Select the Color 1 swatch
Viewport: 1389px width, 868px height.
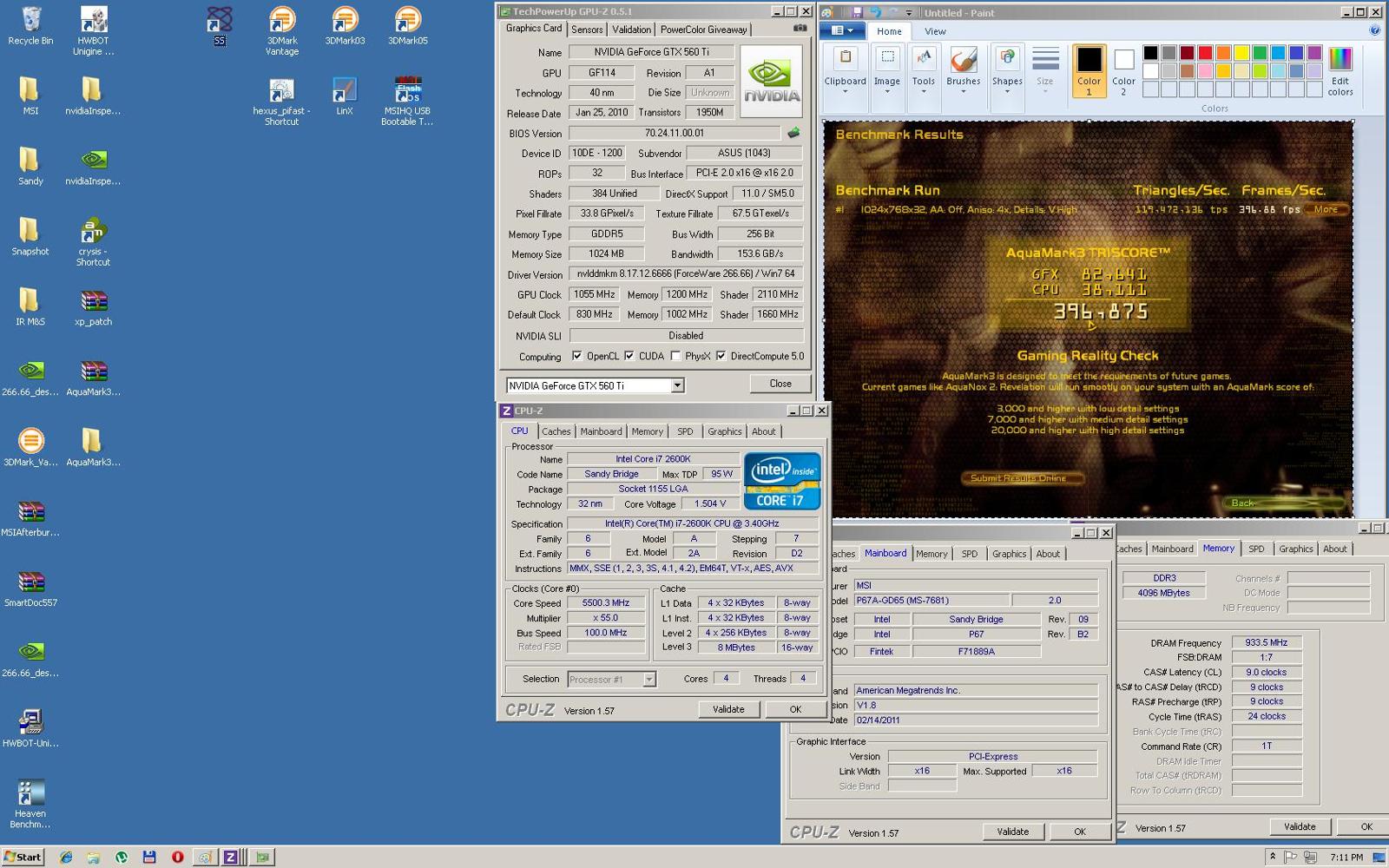tap(1089, 70)
